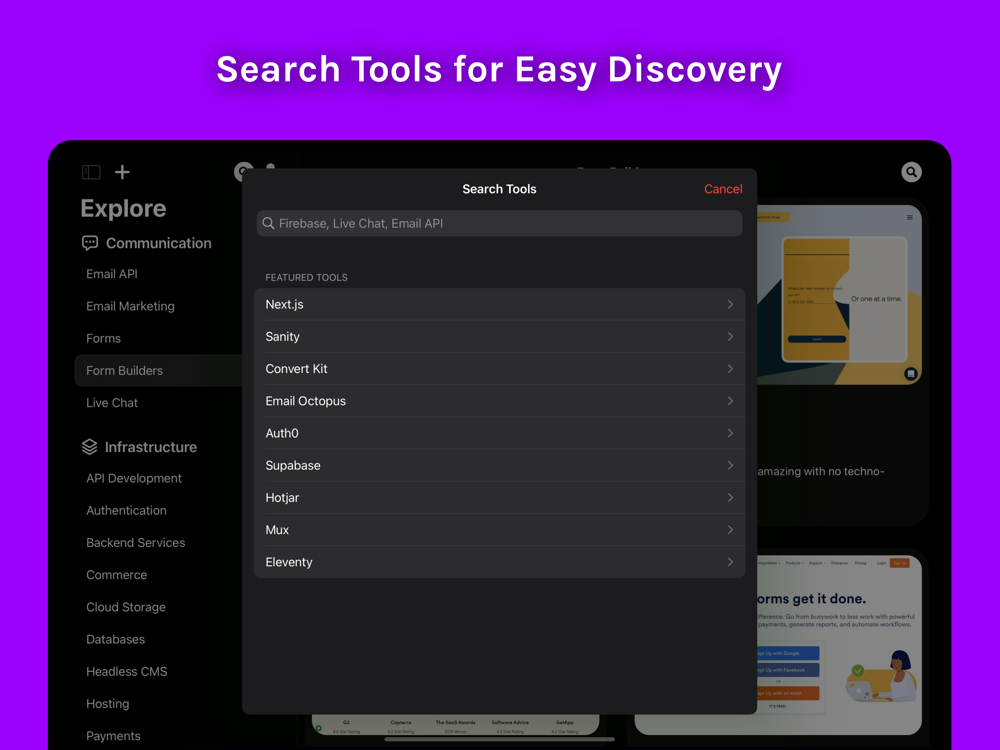The width and height of the screenshot is (1000, 750).
Task: Focus the Firebase, Live Chat search field
Action: point(499,223)
